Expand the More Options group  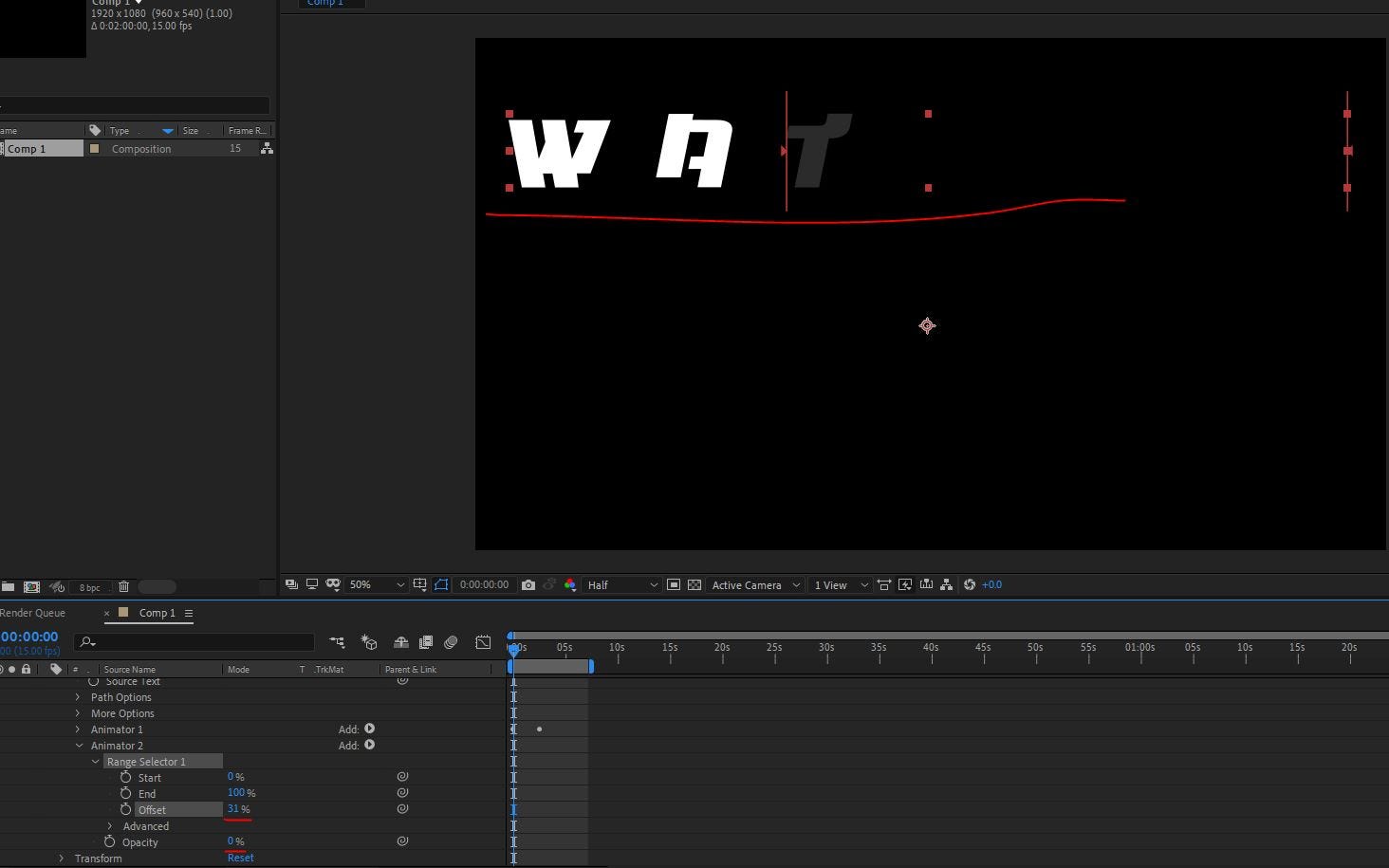coord(78,713)
